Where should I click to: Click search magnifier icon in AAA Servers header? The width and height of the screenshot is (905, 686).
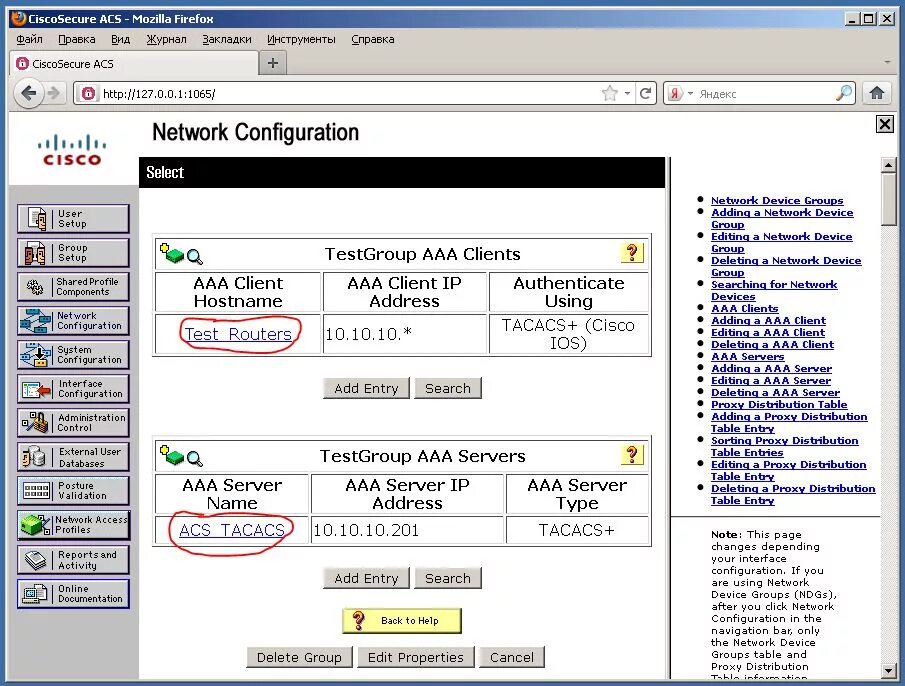[x=195, y=459]
